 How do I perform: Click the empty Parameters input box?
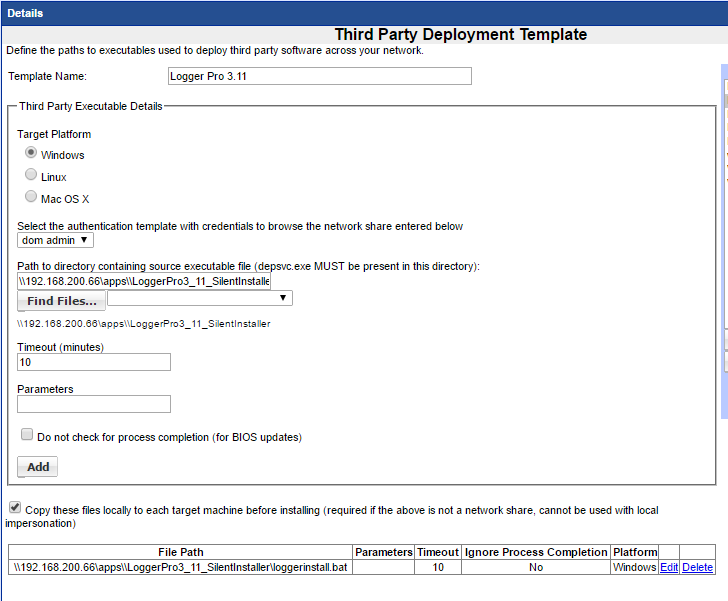coord(94,404)
